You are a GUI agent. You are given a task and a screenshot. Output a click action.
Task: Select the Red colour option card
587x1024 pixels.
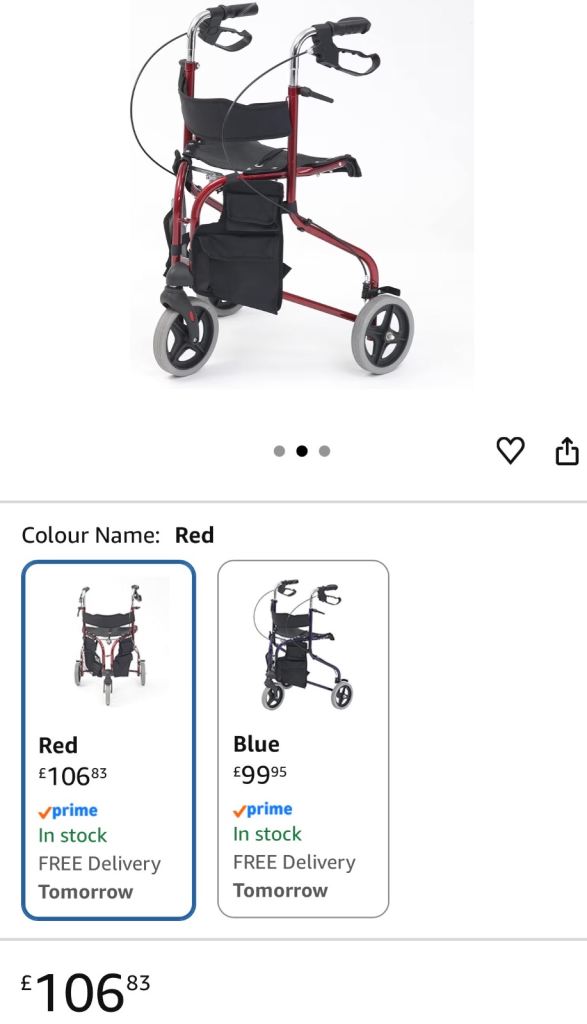point(108,740)
